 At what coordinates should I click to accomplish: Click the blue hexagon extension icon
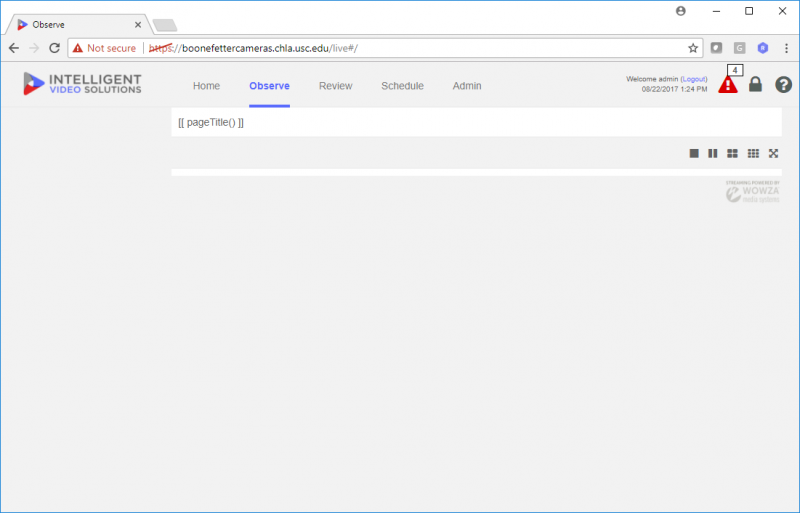(763, 48)
